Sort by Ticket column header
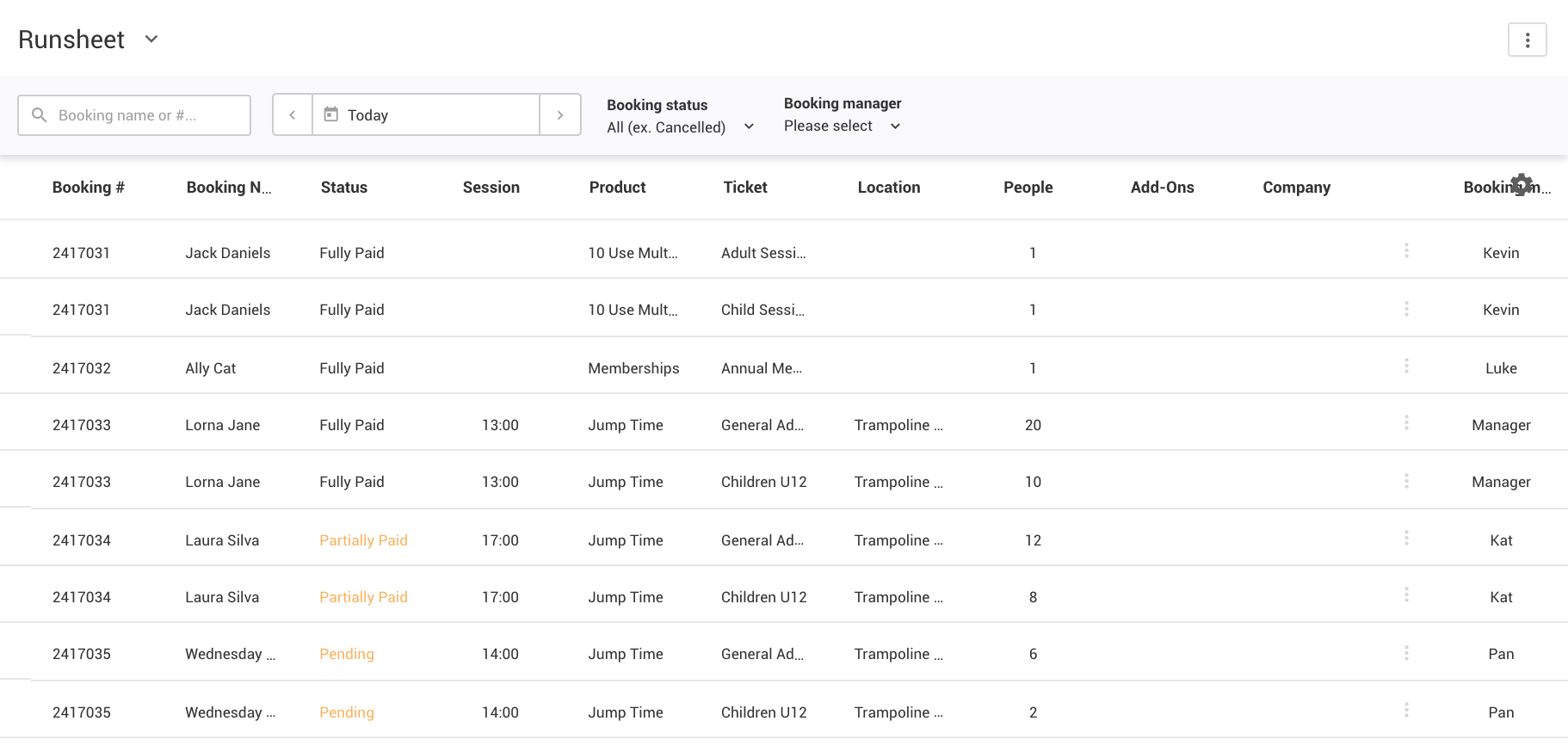This screenshot has width=1568, height=752. point(745,187)
